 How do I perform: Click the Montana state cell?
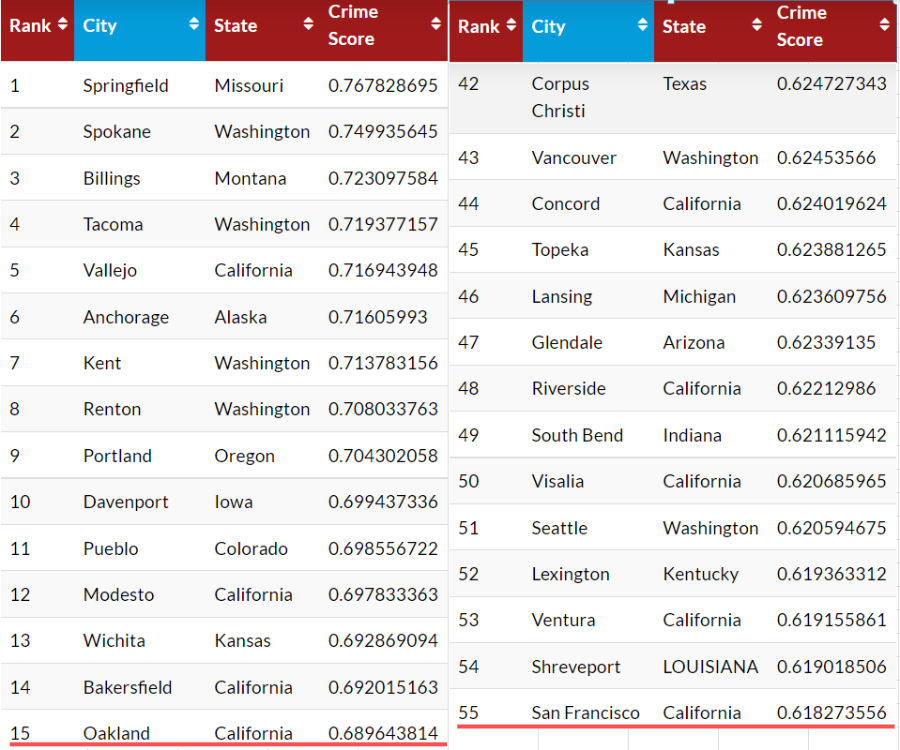[x=250, y=179]
